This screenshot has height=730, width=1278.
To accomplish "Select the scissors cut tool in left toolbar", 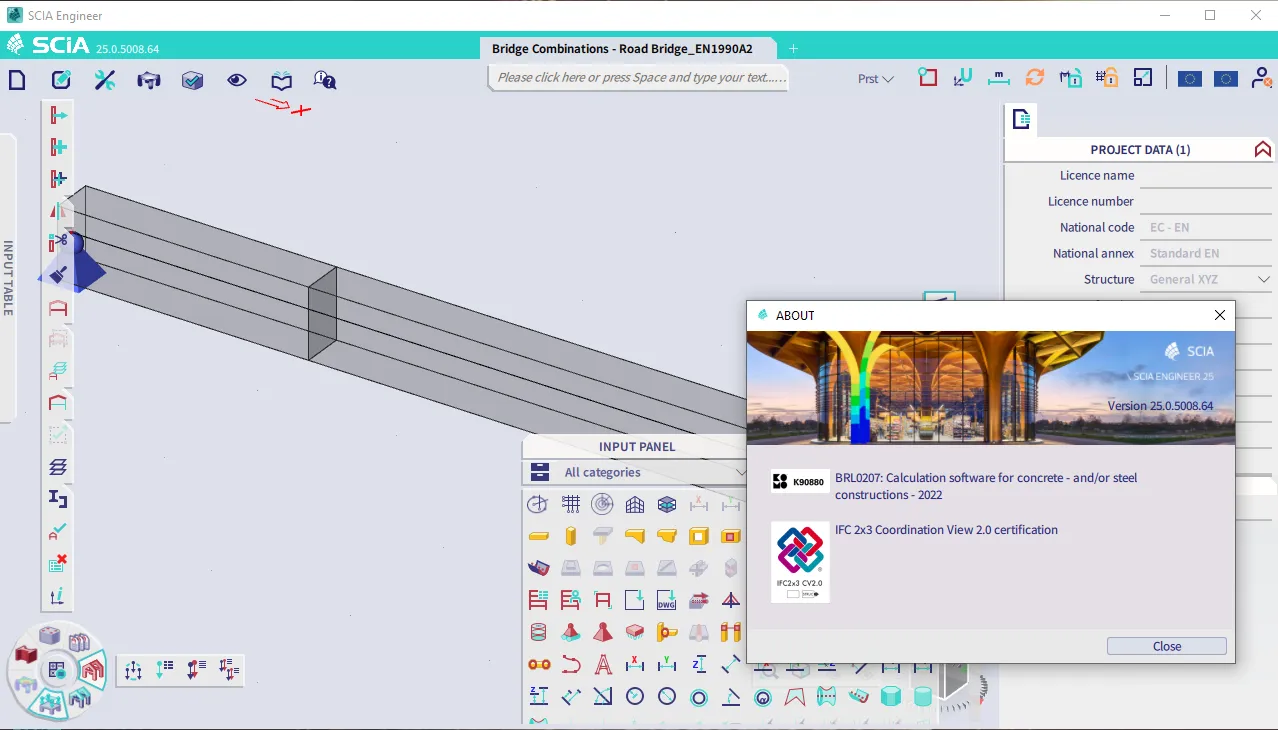I will [x=59, y=242].
